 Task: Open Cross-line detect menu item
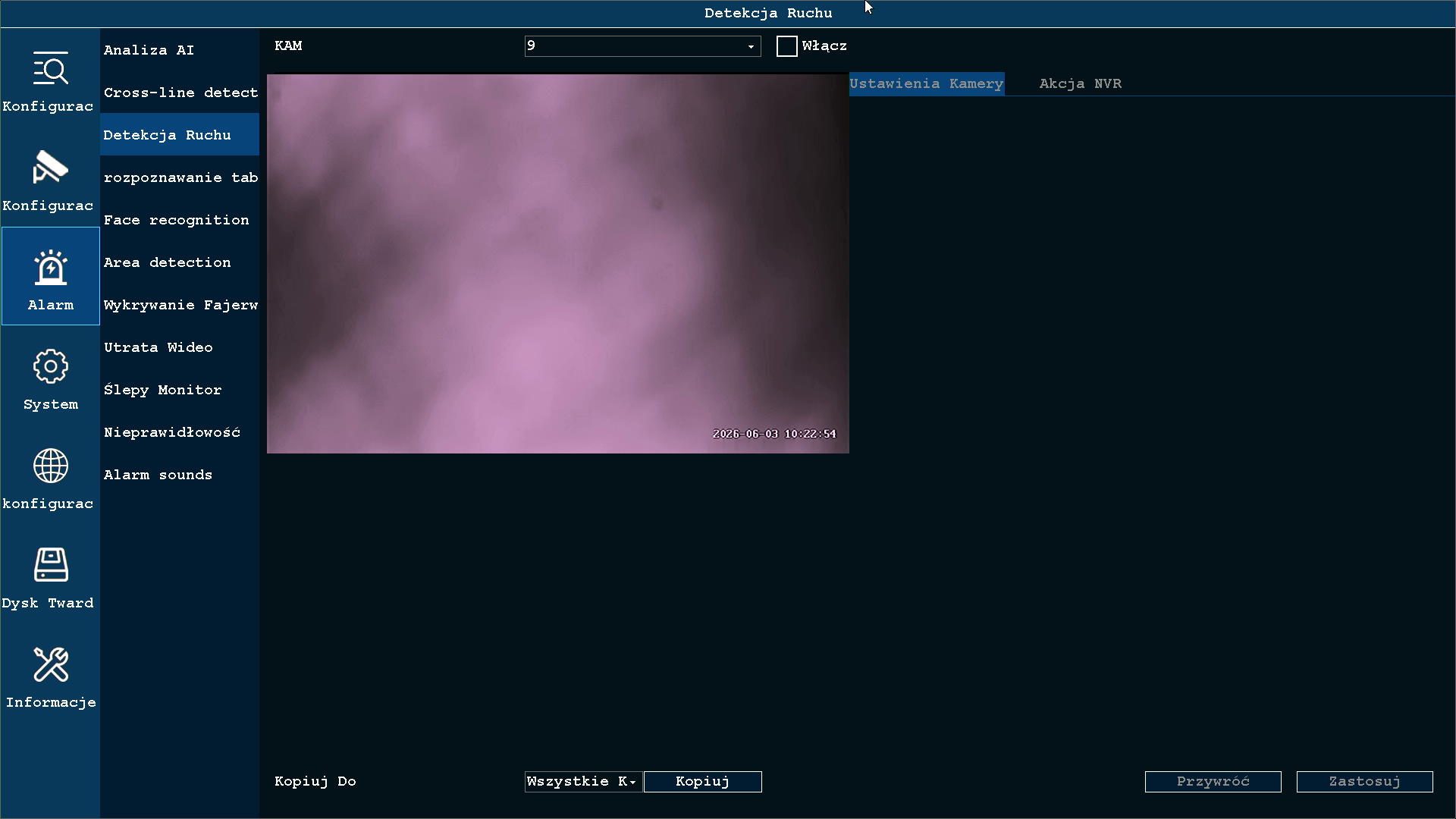(x=180, y=93)
